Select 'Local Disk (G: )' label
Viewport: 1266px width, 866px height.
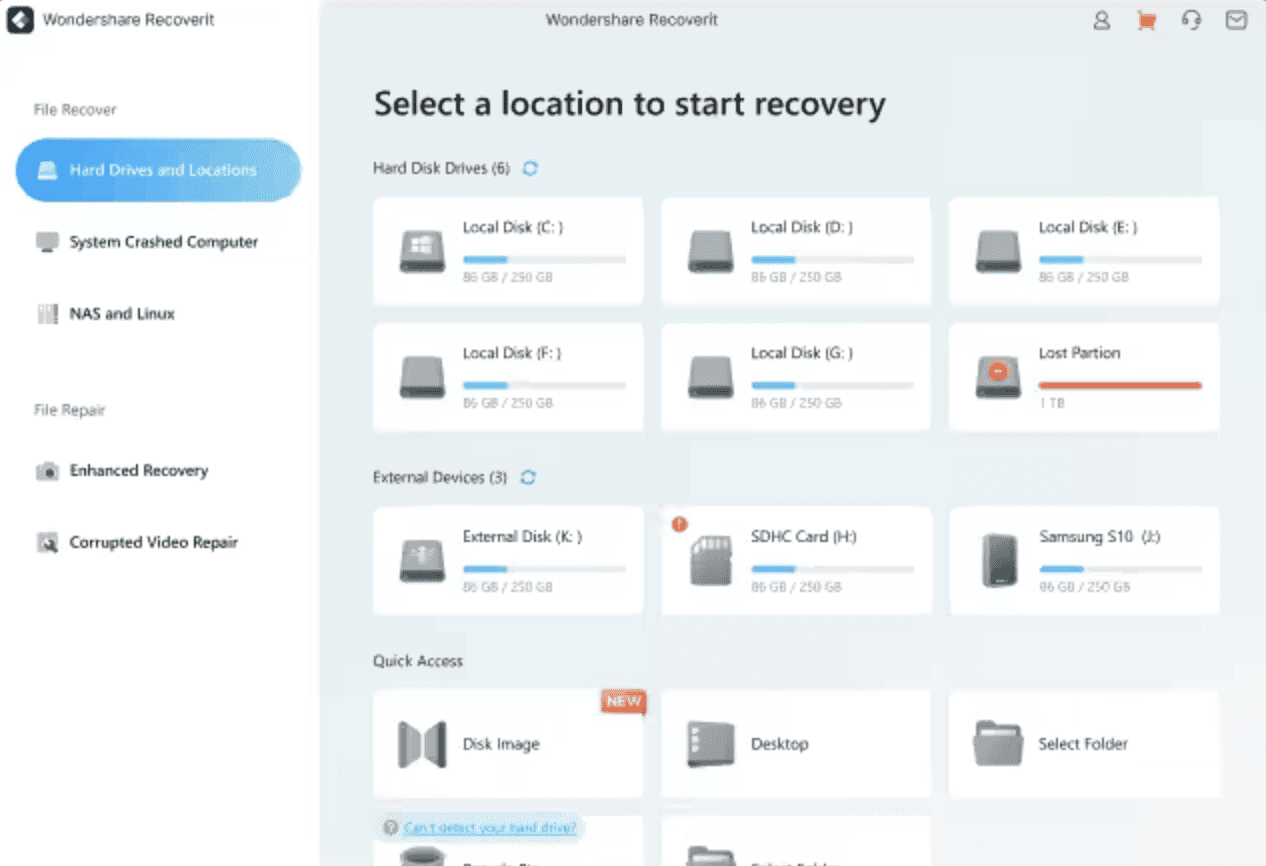[x=802, y=353]
